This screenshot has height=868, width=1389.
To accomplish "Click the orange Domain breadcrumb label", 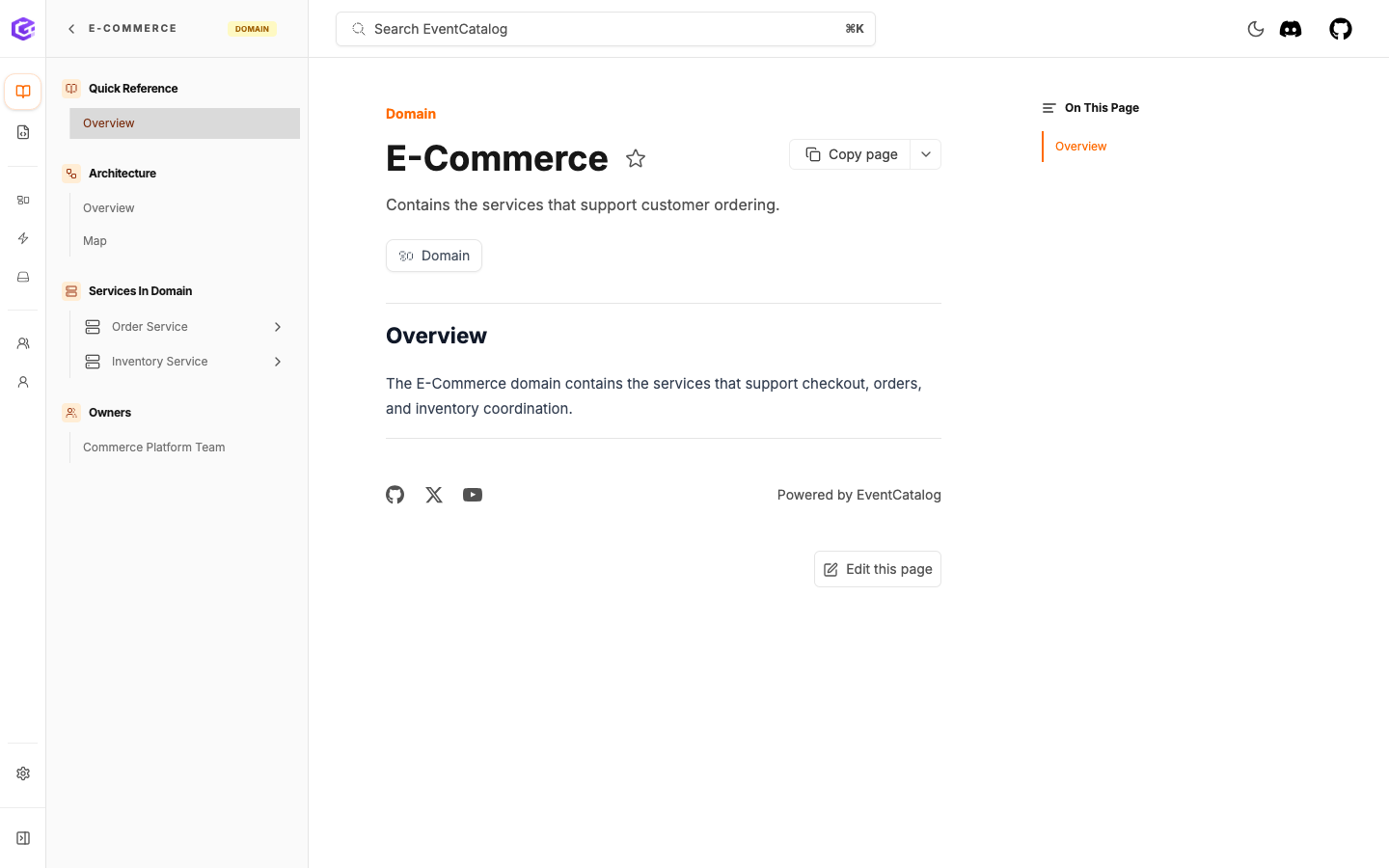I will 411,114.
